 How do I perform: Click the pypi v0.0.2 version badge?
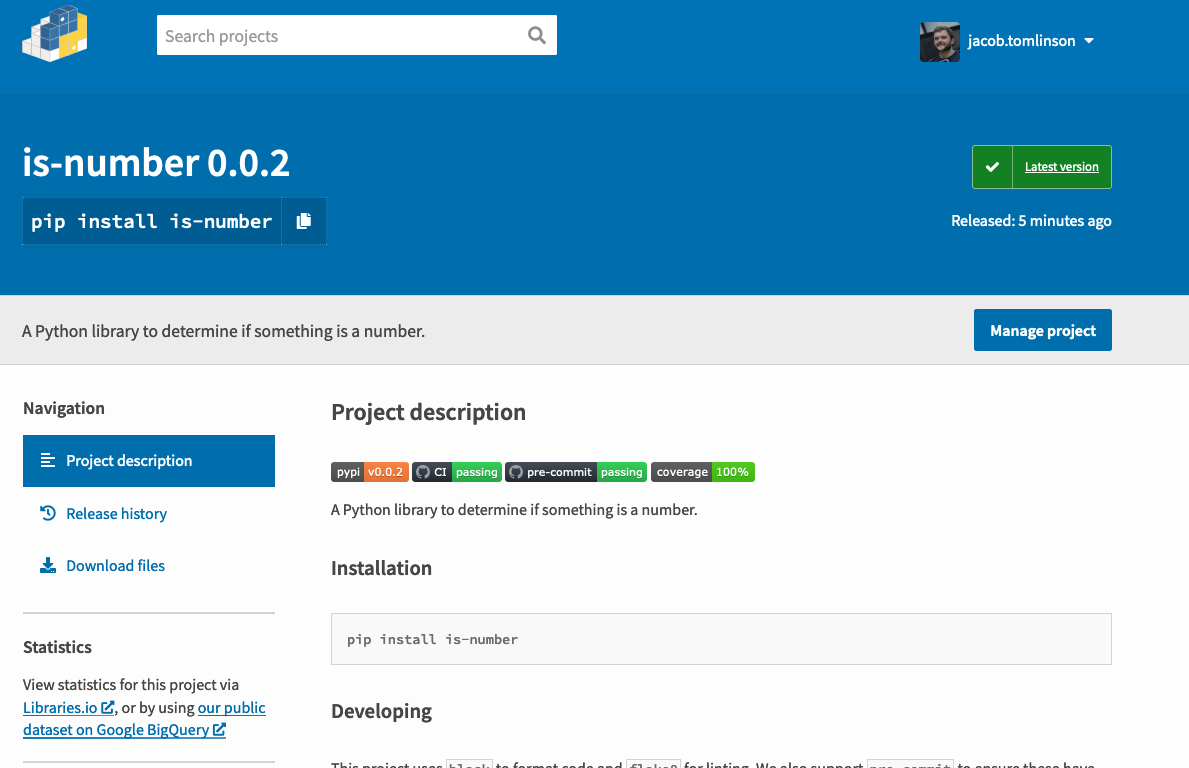click(369, 471)
